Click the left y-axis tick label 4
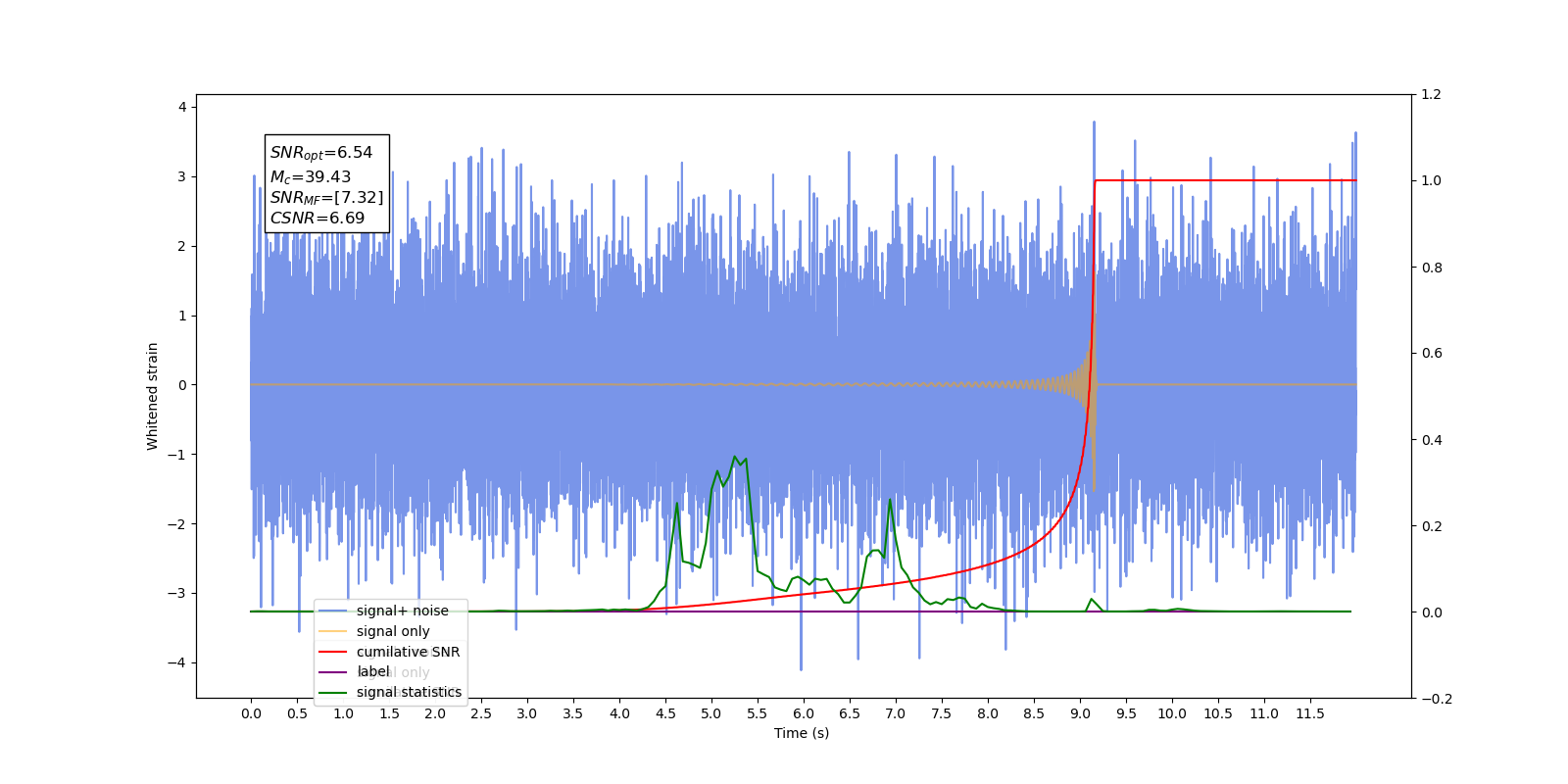The width and height of the screenshot is (1568, 784). 182,107
